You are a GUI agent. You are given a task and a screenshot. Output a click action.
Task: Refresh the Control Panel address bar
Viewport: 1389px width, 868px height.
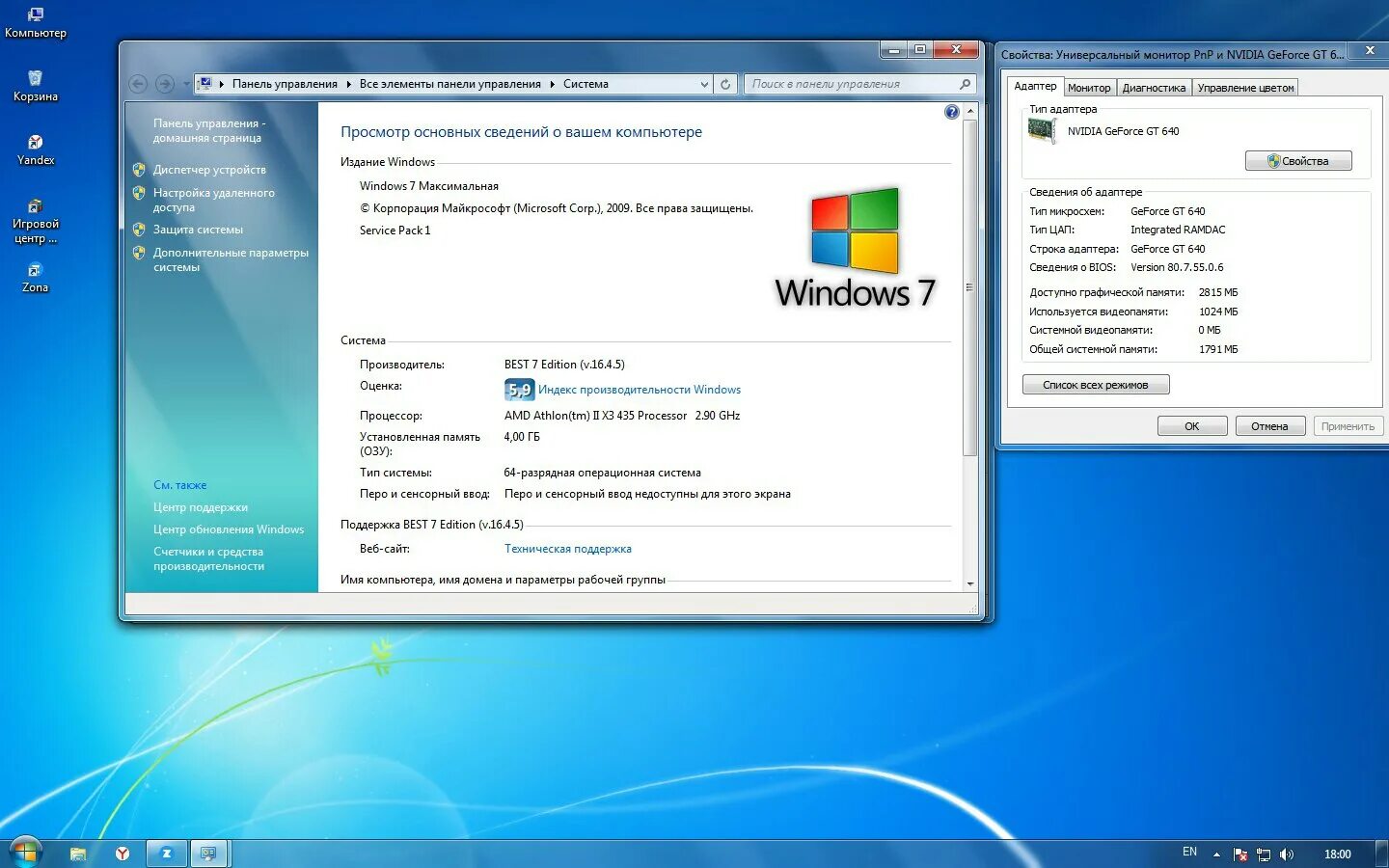[725, 84]
